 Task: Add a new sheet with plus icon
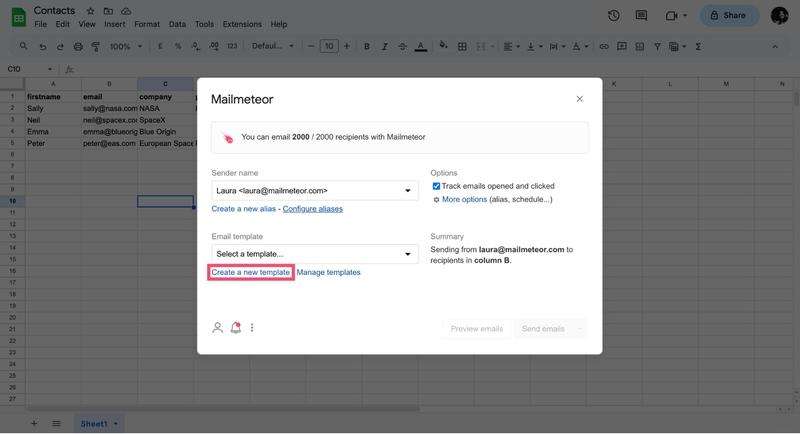[34, 423]
